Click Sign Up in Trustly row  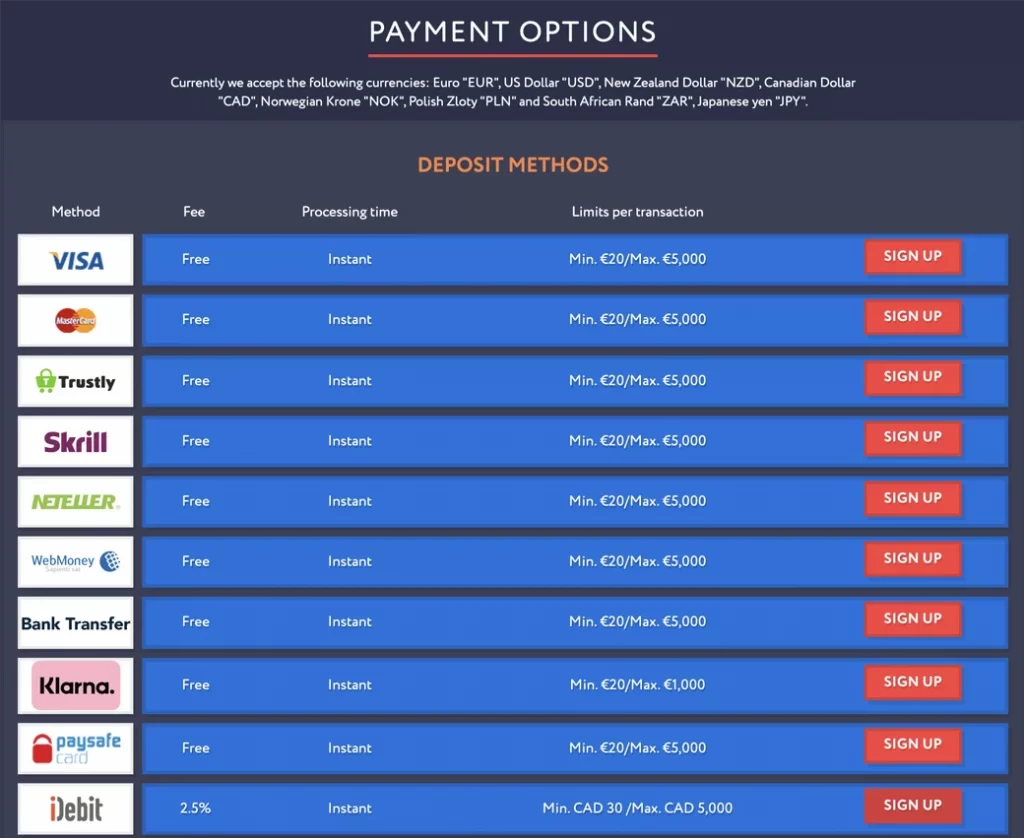[913, 378]
